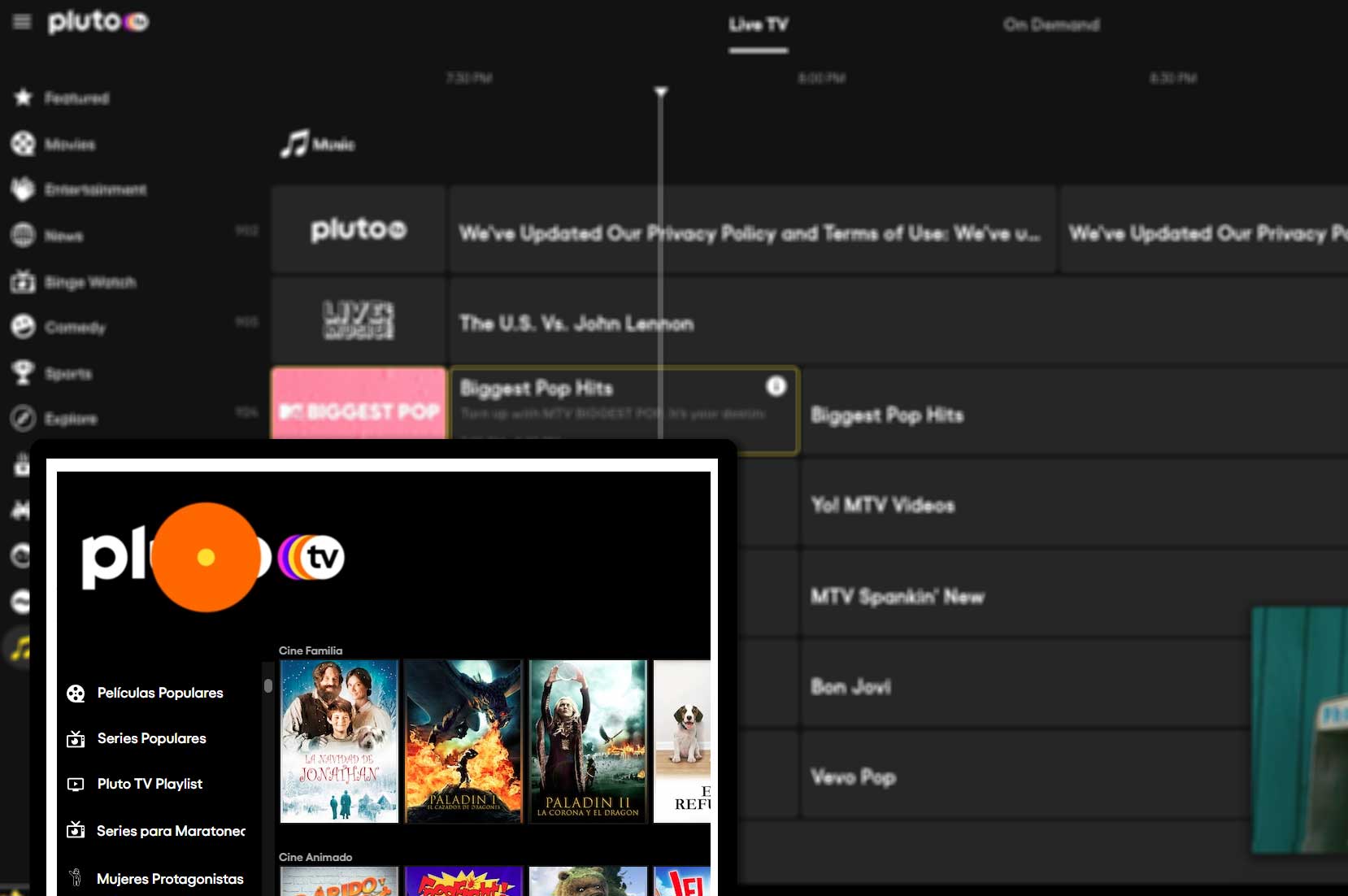Click the current time marker on timeline
Image resolution: width=1348 pixels, height=896 pixels.
pos(661,92)
